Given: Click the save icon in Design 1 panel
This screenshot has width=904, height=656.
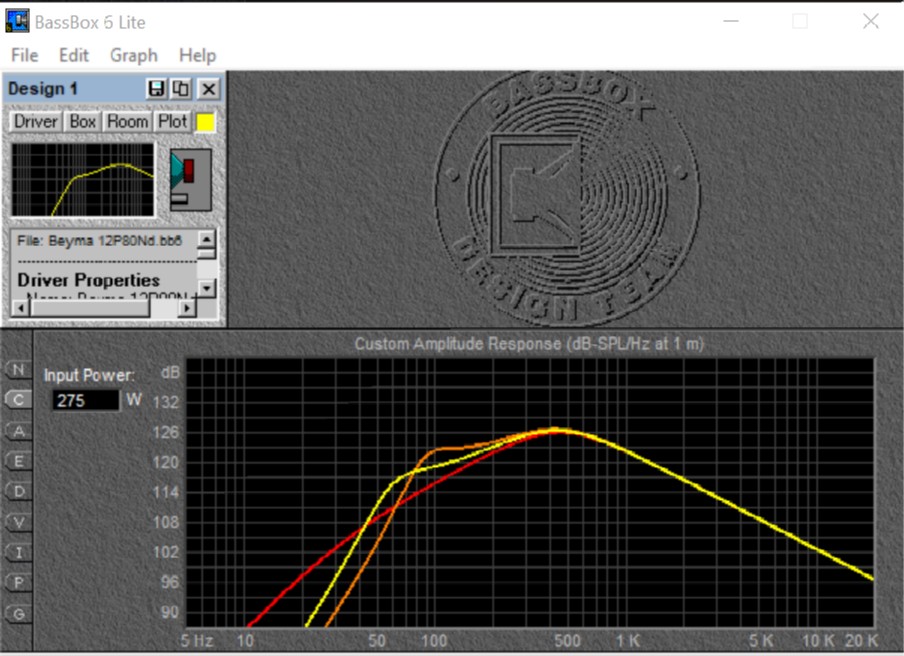Looking at the screenshot, I should pyautogui.click(x=157, y=89).
